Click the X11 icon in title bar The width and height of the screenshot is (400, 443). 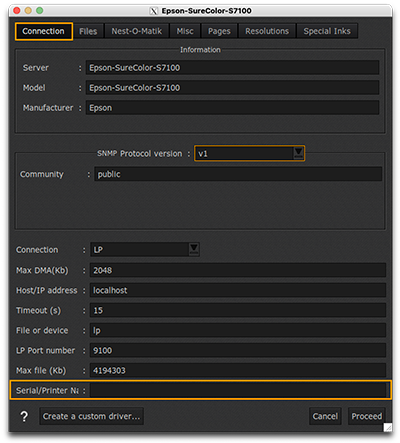pos(154,11)
